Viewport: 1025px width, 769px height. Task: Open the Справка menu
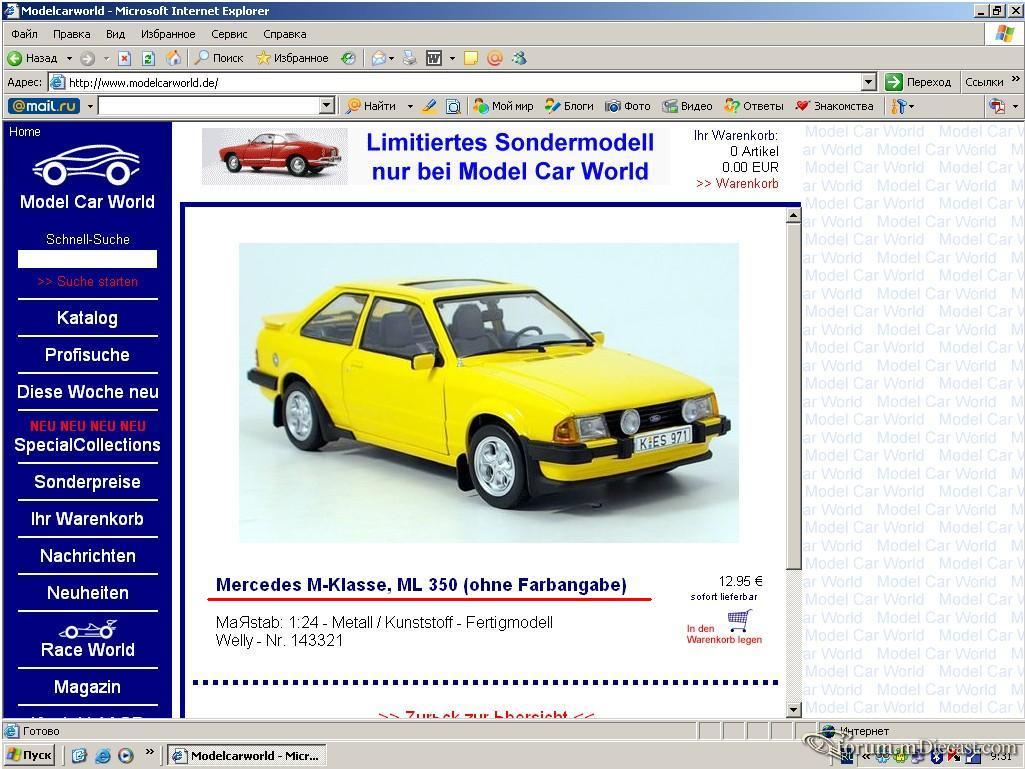click(284, 34)
